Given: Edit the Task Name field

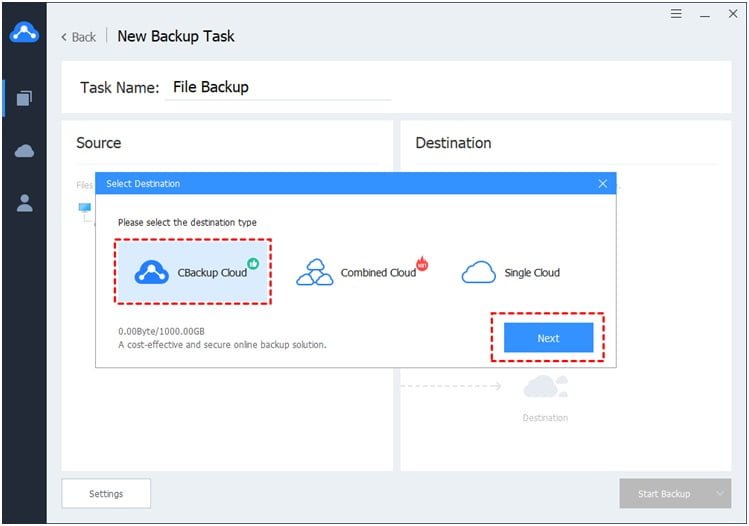Looking at the screenshot, I should click(x=278, y=87).
